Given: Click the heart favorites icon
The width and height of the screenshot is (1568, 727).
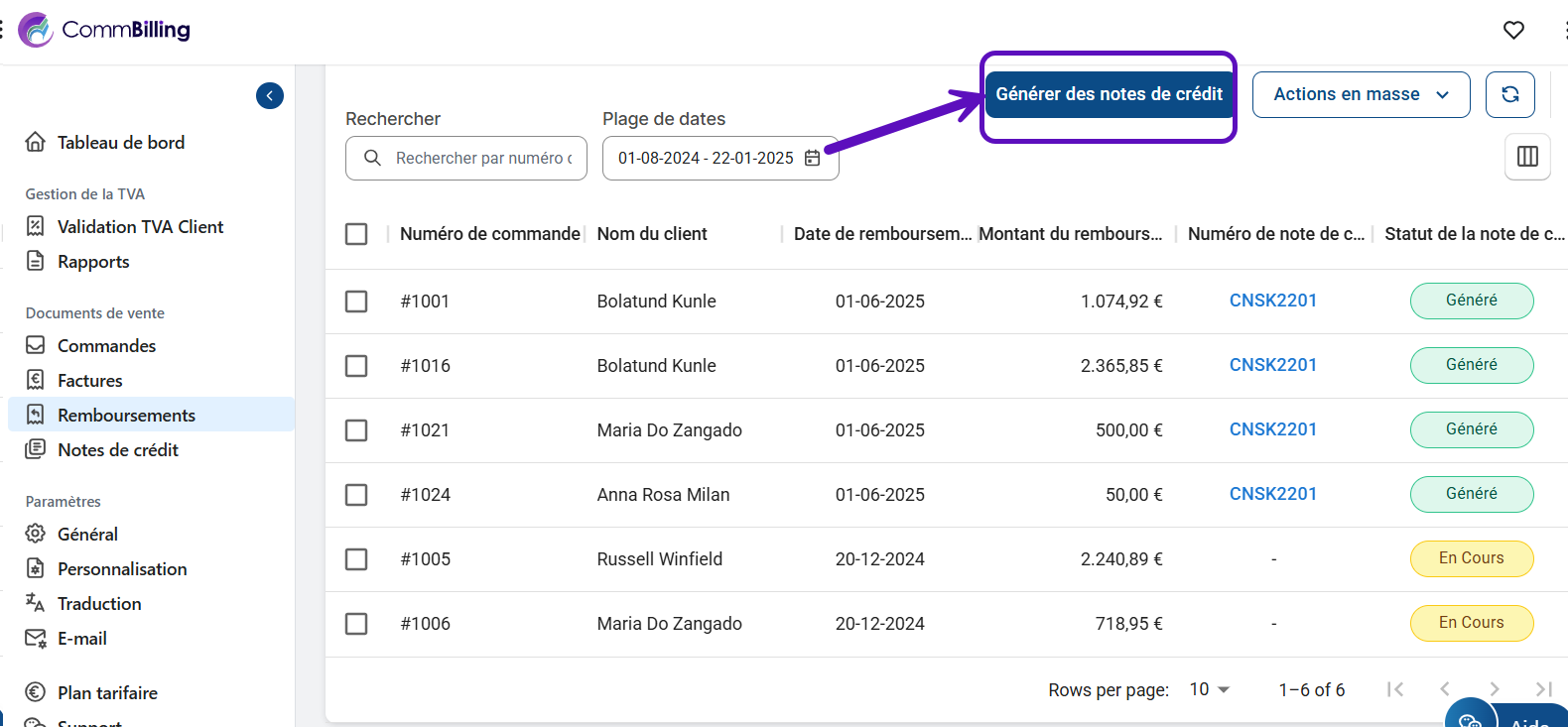Looking at the screenshot, I should (1513, 30).
